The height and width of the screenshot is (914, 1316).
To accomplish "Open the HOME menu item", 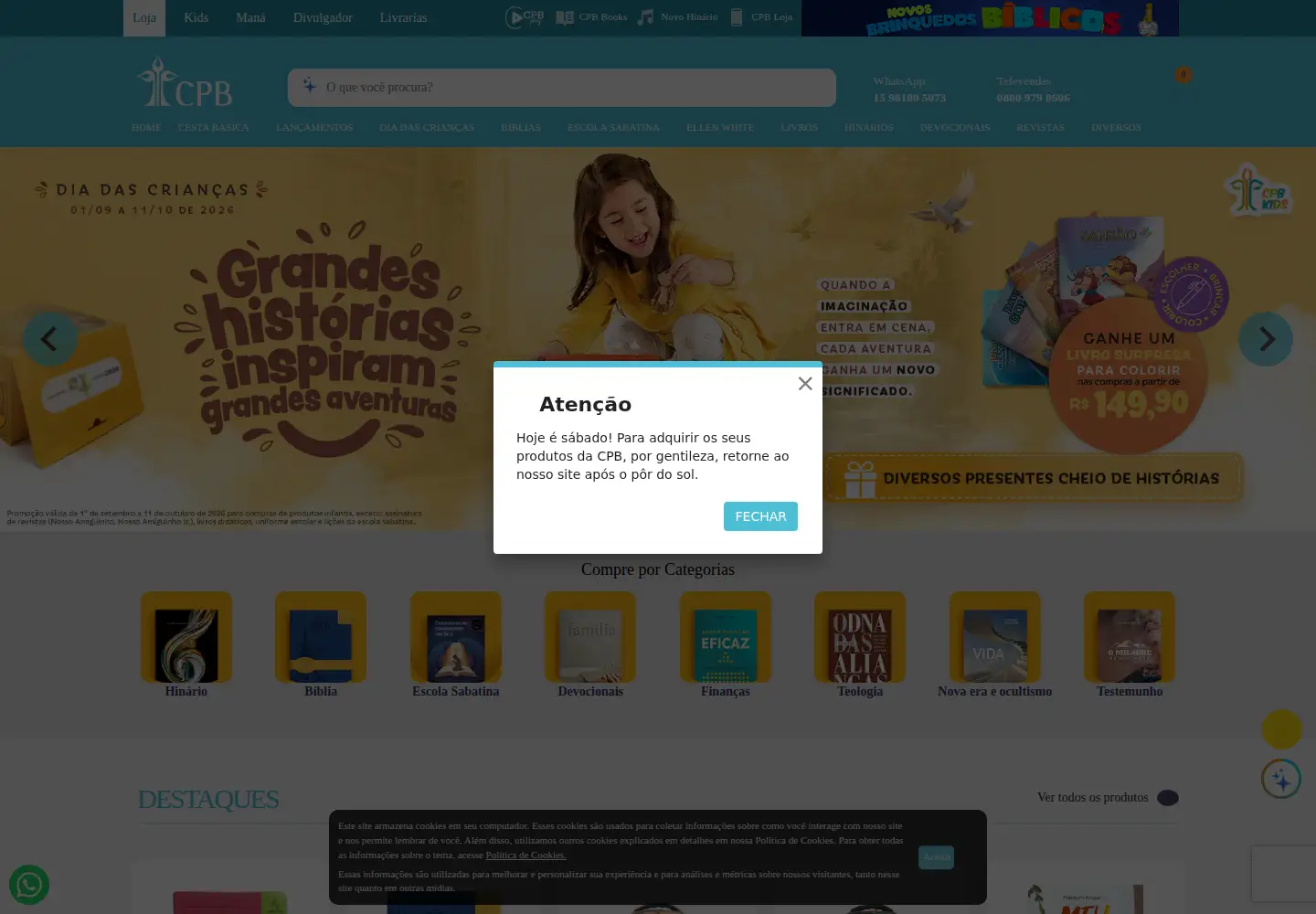I will 146,127.
